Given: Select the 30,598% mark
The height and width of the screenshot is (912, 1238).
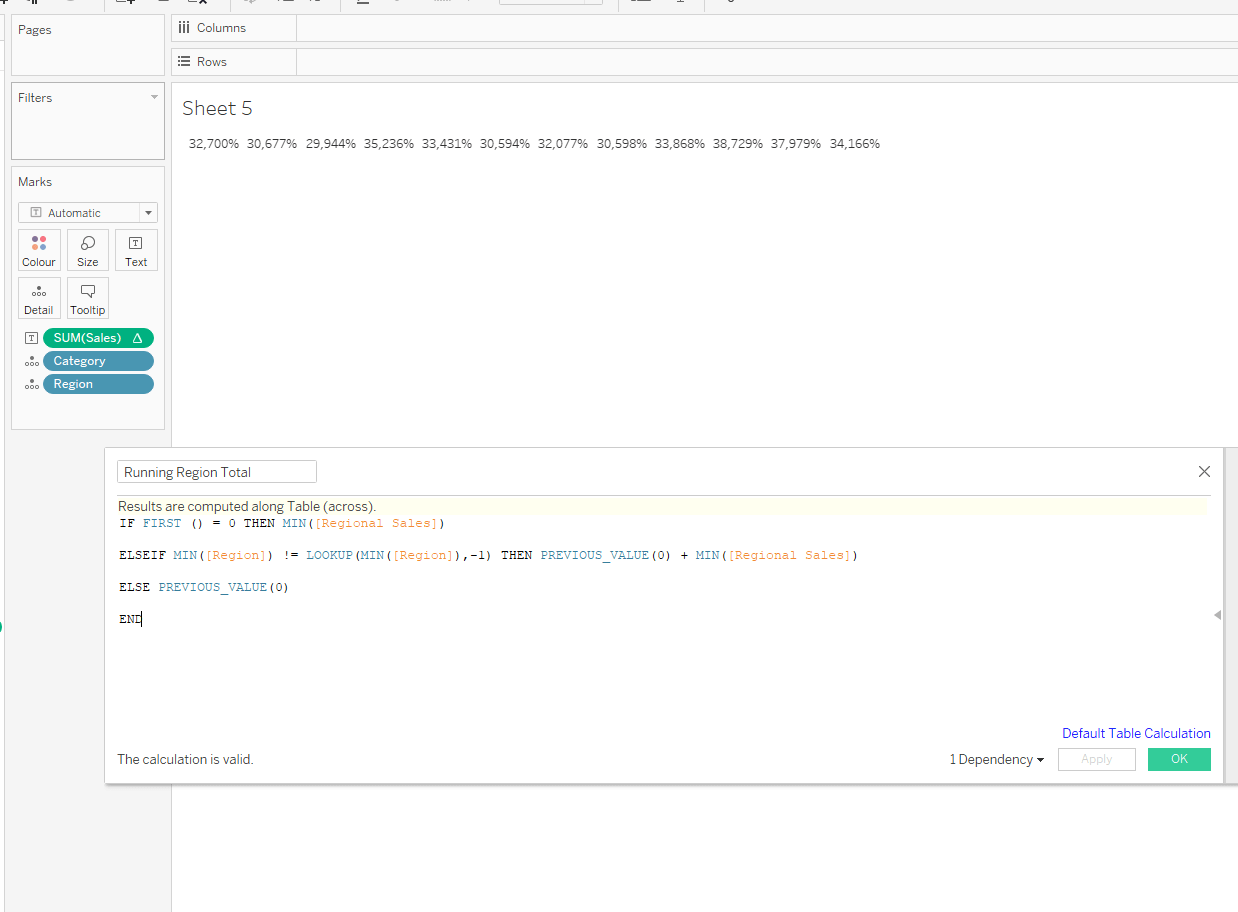Looking at the screenshot, I should point(622,144).
